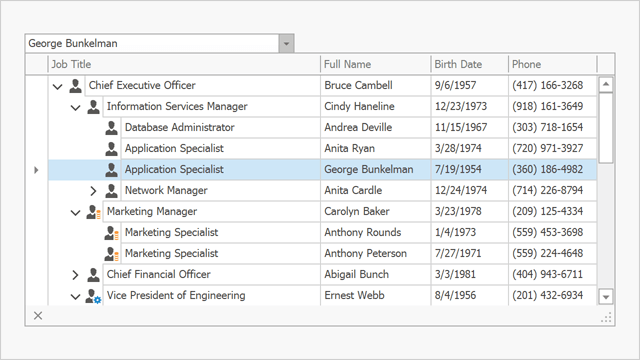Click the name Anthony Peterson
The height and width of the screenshot is (360, 640).
pyautogui.click(x=365, y=253)
